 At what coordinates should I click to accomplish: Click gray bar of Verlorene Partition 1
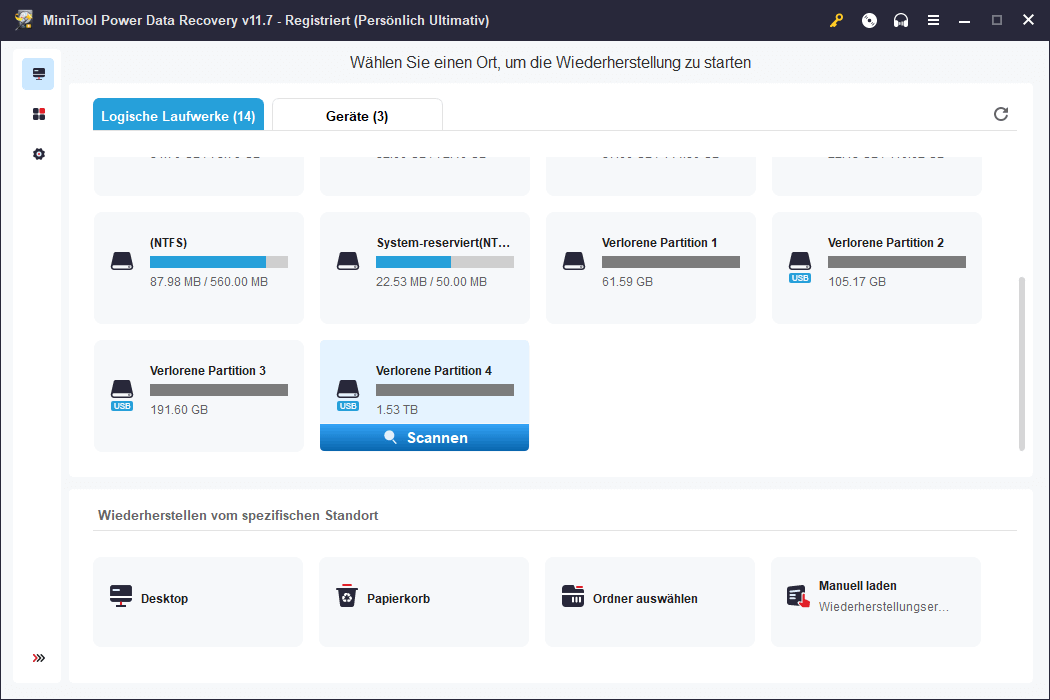[671, 262]
